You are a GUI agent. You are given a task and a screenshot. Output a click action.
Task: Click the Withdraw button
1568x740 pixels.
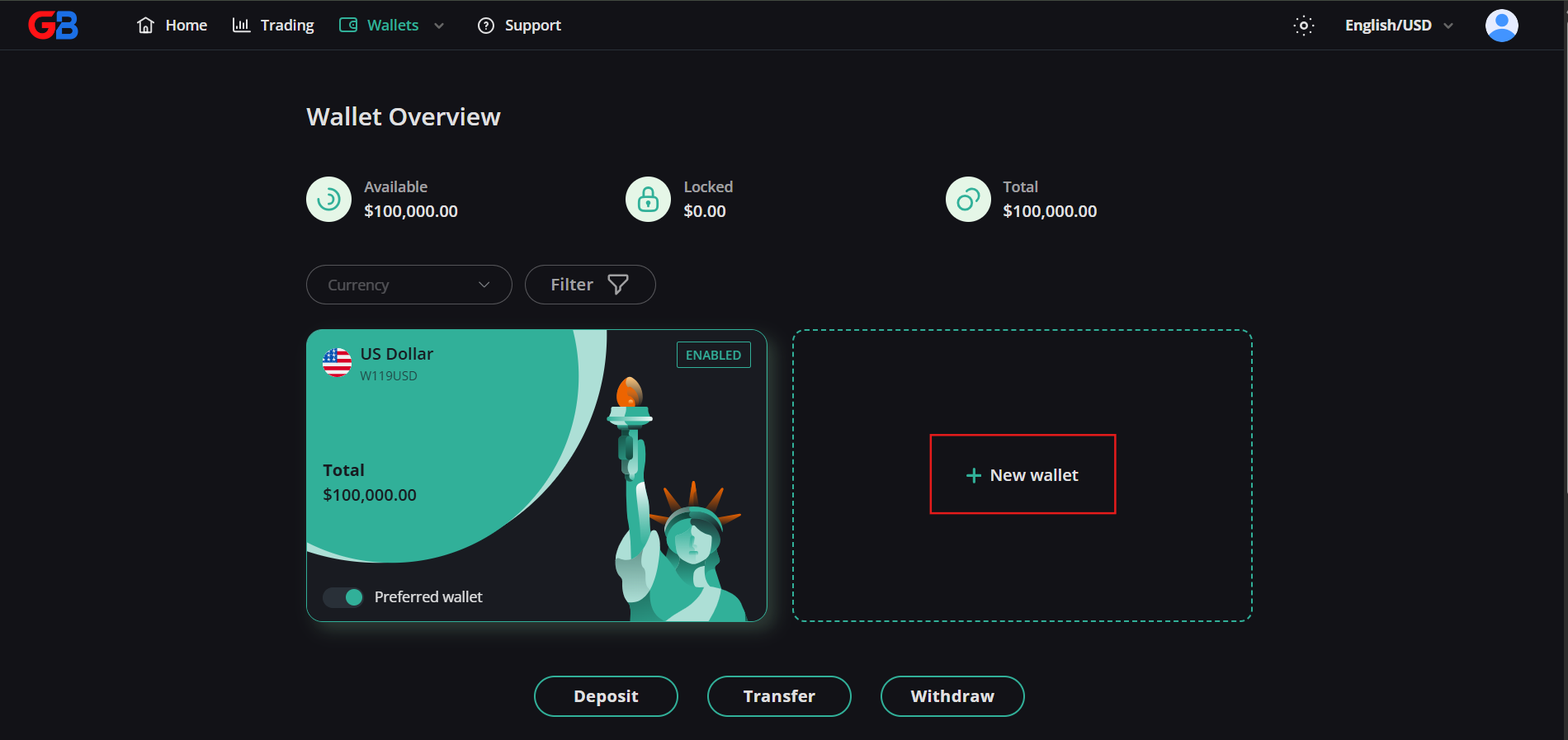pyautogui.click(x=952, y=696)
